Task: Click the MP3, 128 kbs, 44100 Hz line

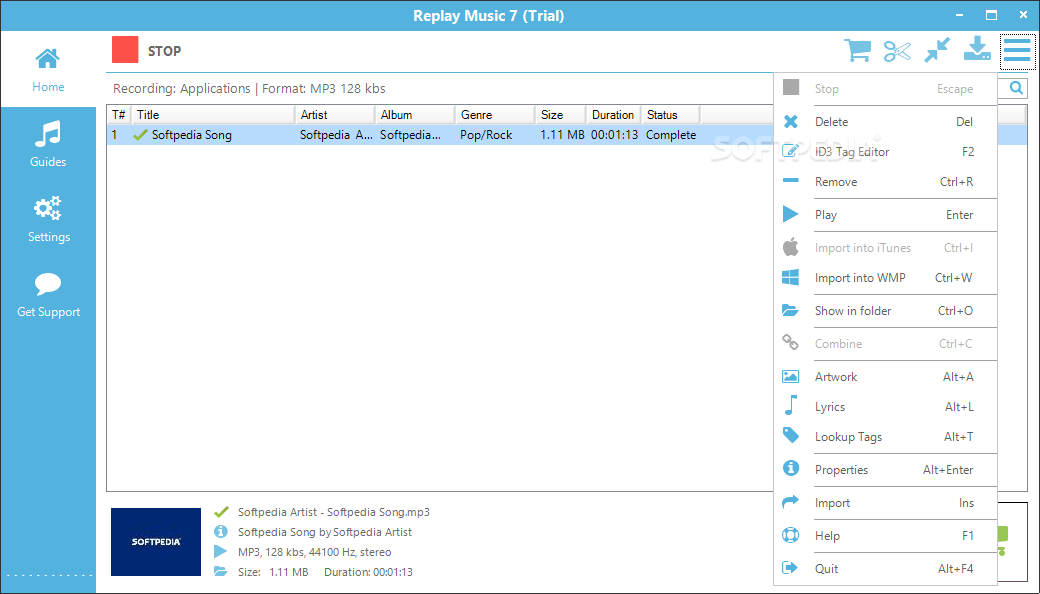Action: pyautogui.click(x=314, y=552)
